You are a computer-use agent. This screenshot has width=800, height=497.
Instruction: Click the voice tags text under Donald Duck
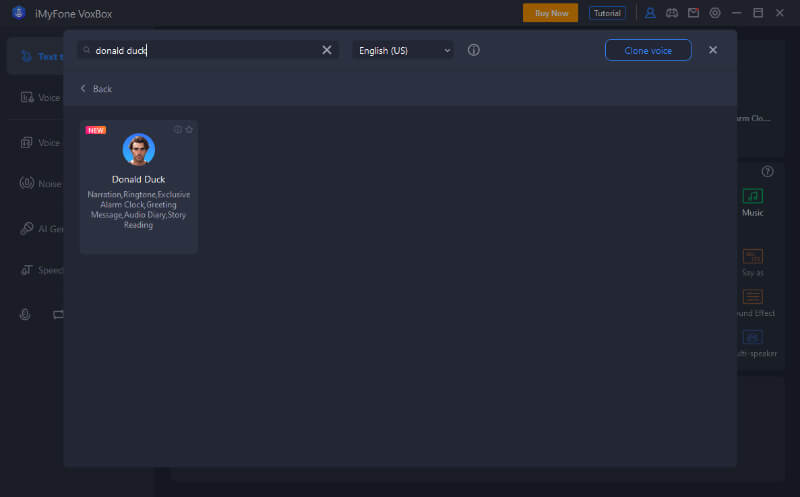(138, 210)
